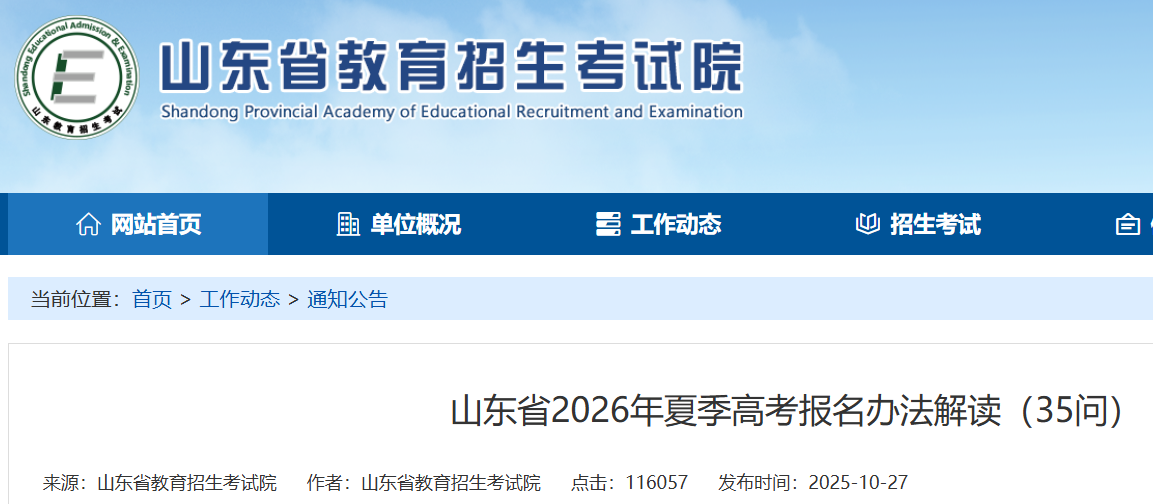Open the 网站首页 navigation menu item
1153x504 pixels.
click(155, 224)
